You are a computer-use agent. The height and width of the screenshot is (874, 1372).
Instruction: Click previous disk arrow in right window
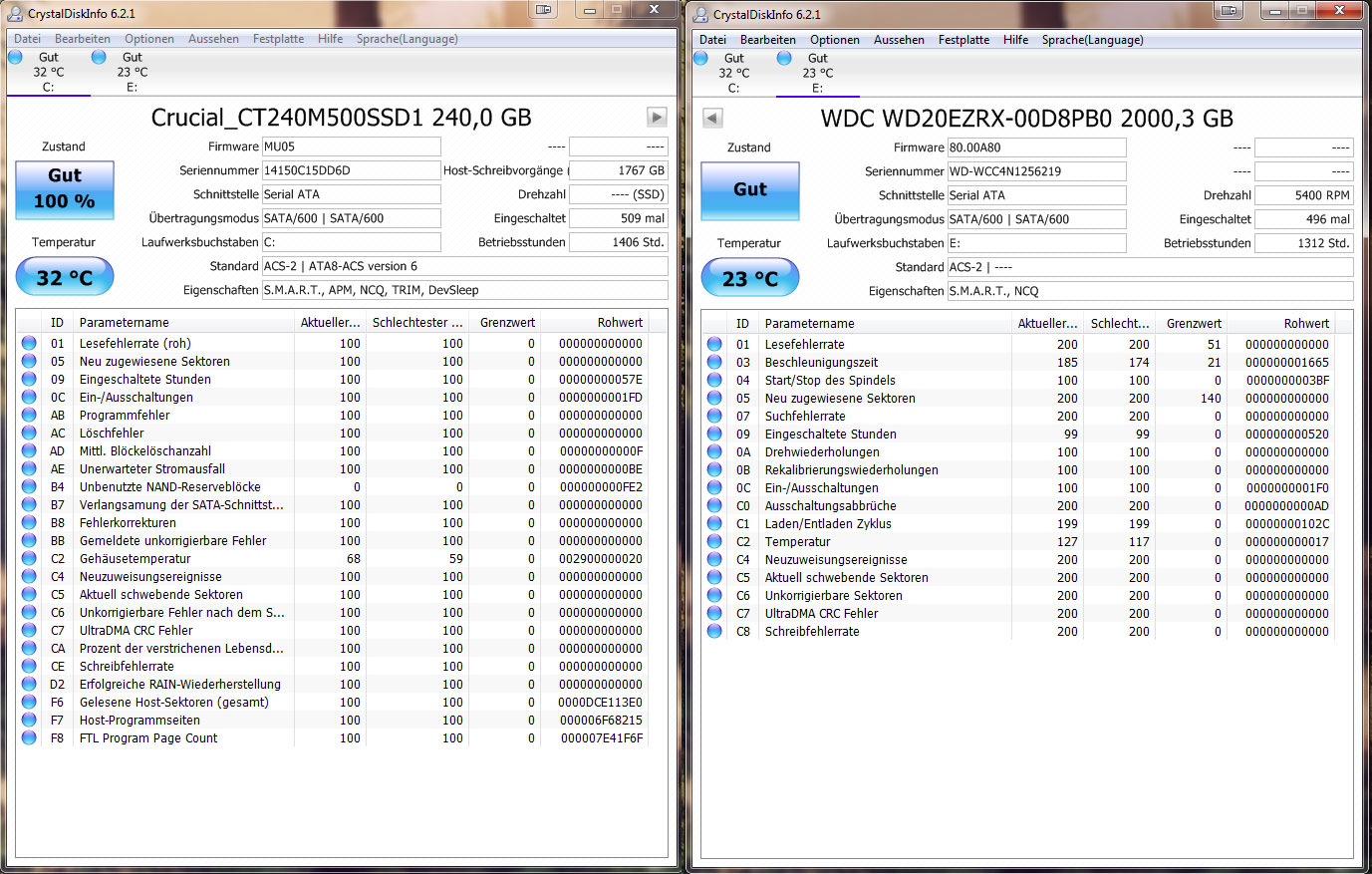(712, 118)
